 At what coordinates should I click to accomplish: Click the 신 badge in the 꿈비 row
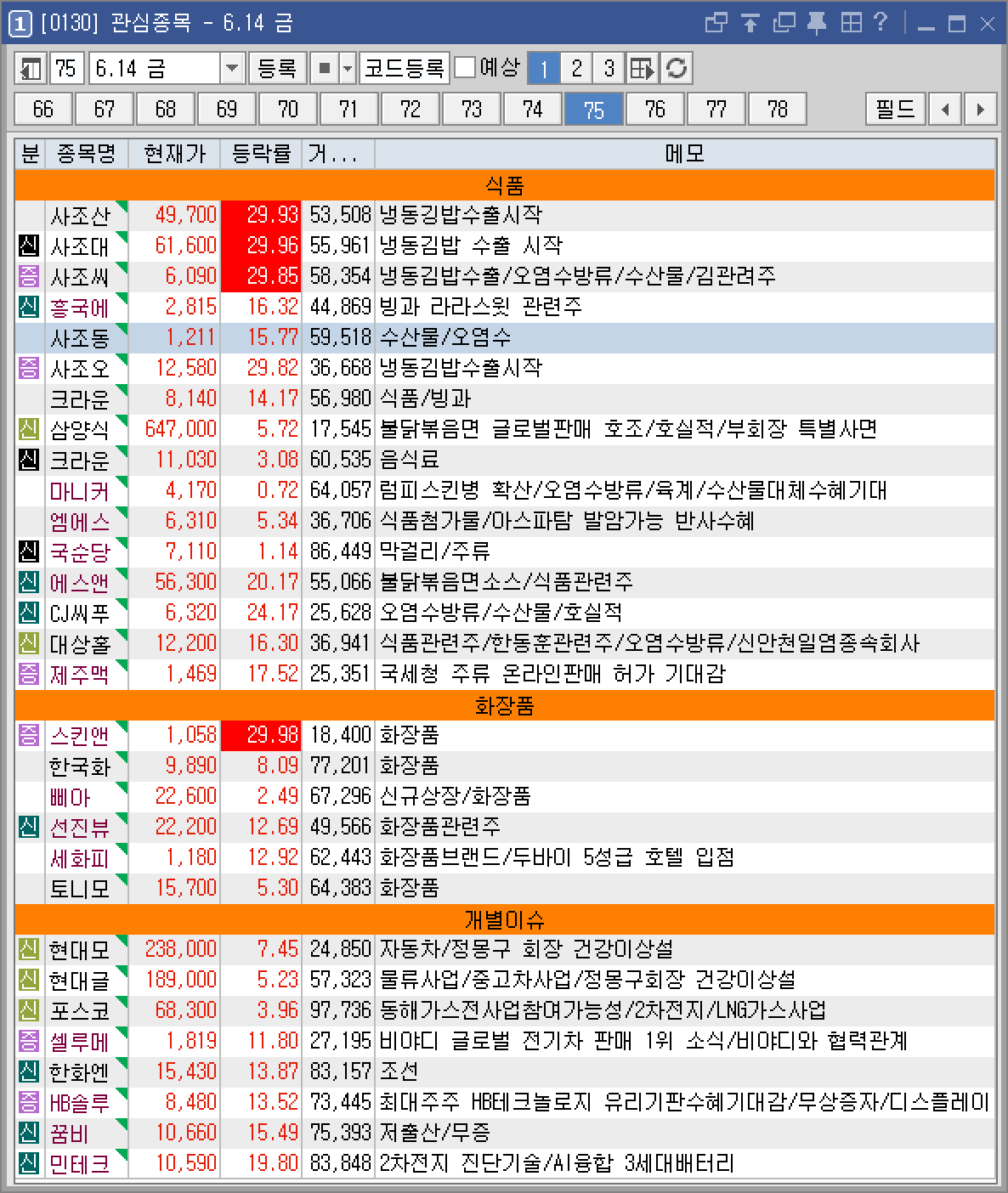pyautogui.click(x=29, y=1133)
